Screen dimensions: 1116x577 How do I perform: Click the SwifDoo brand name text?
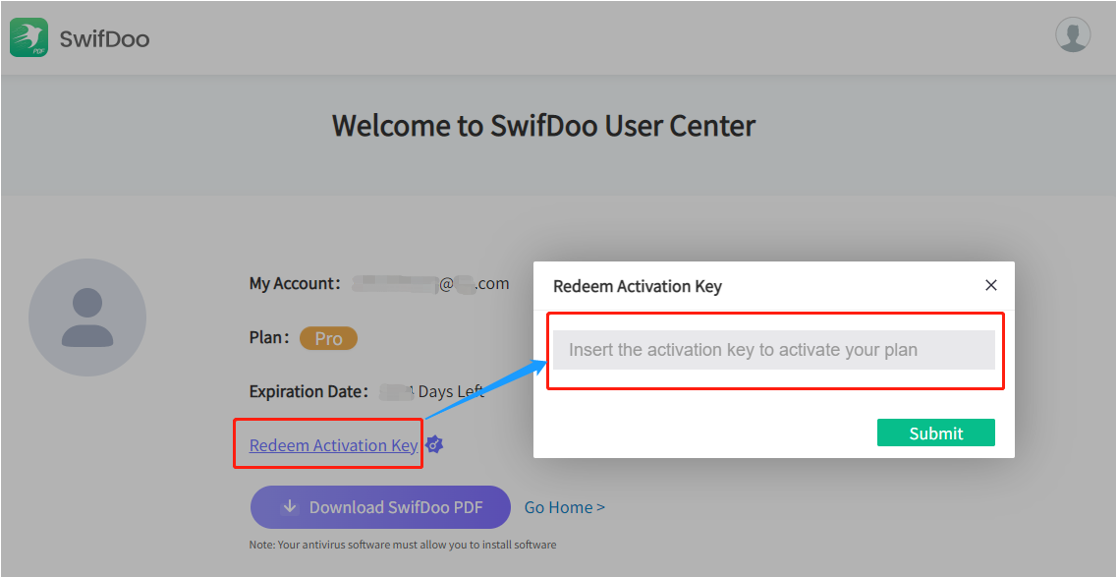pyautogui.click(x=105, y=38)
